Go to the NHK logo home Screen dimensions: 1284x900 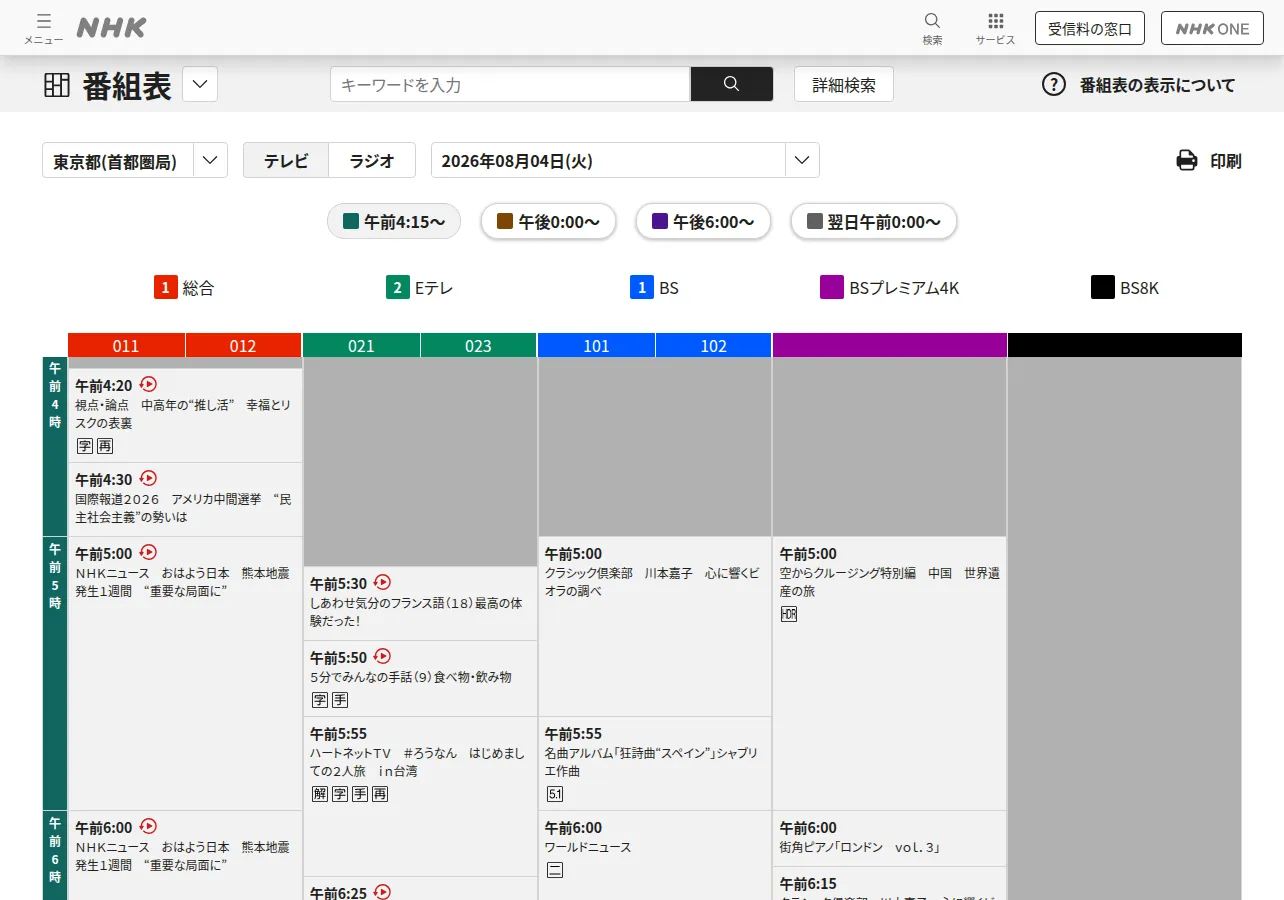pos(111,28)
